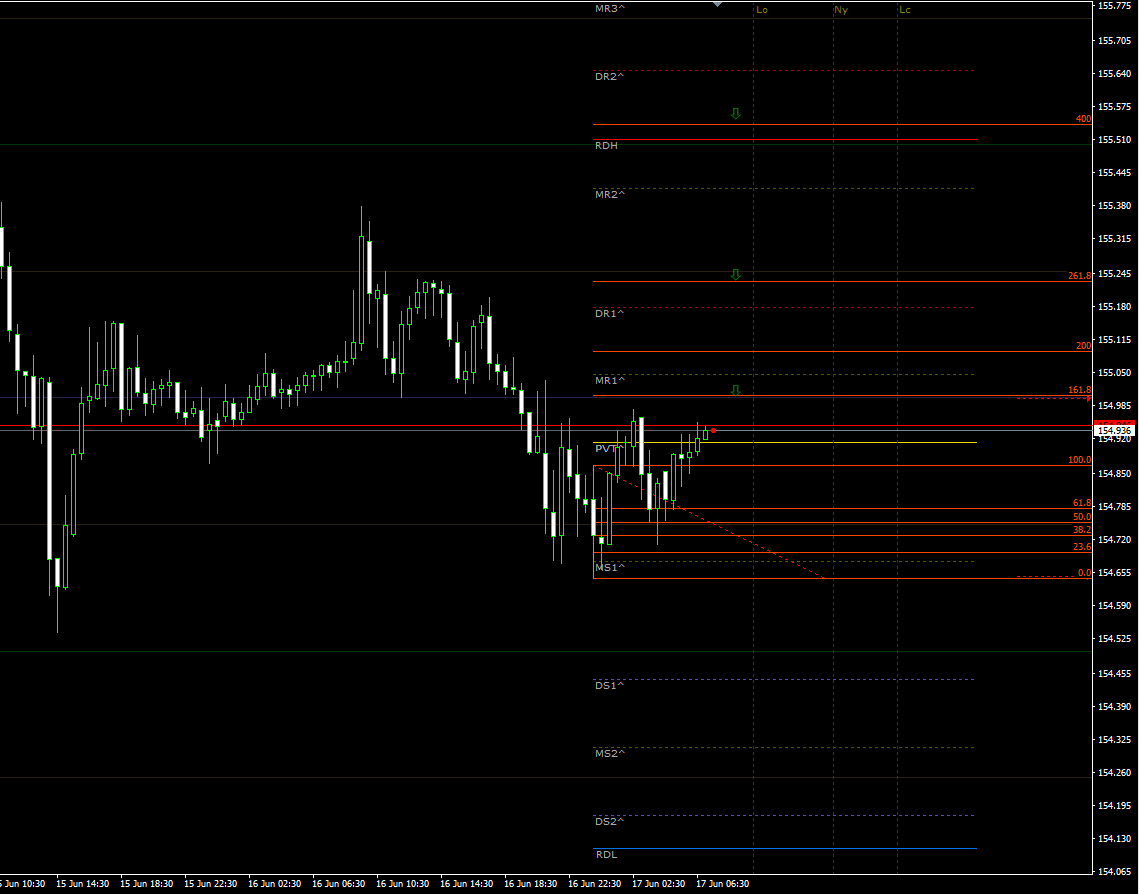Image resolution: width=1139 pixels, height=894 pixels.
Task: Click the red dot beside the latest candle
Action: 713,431
